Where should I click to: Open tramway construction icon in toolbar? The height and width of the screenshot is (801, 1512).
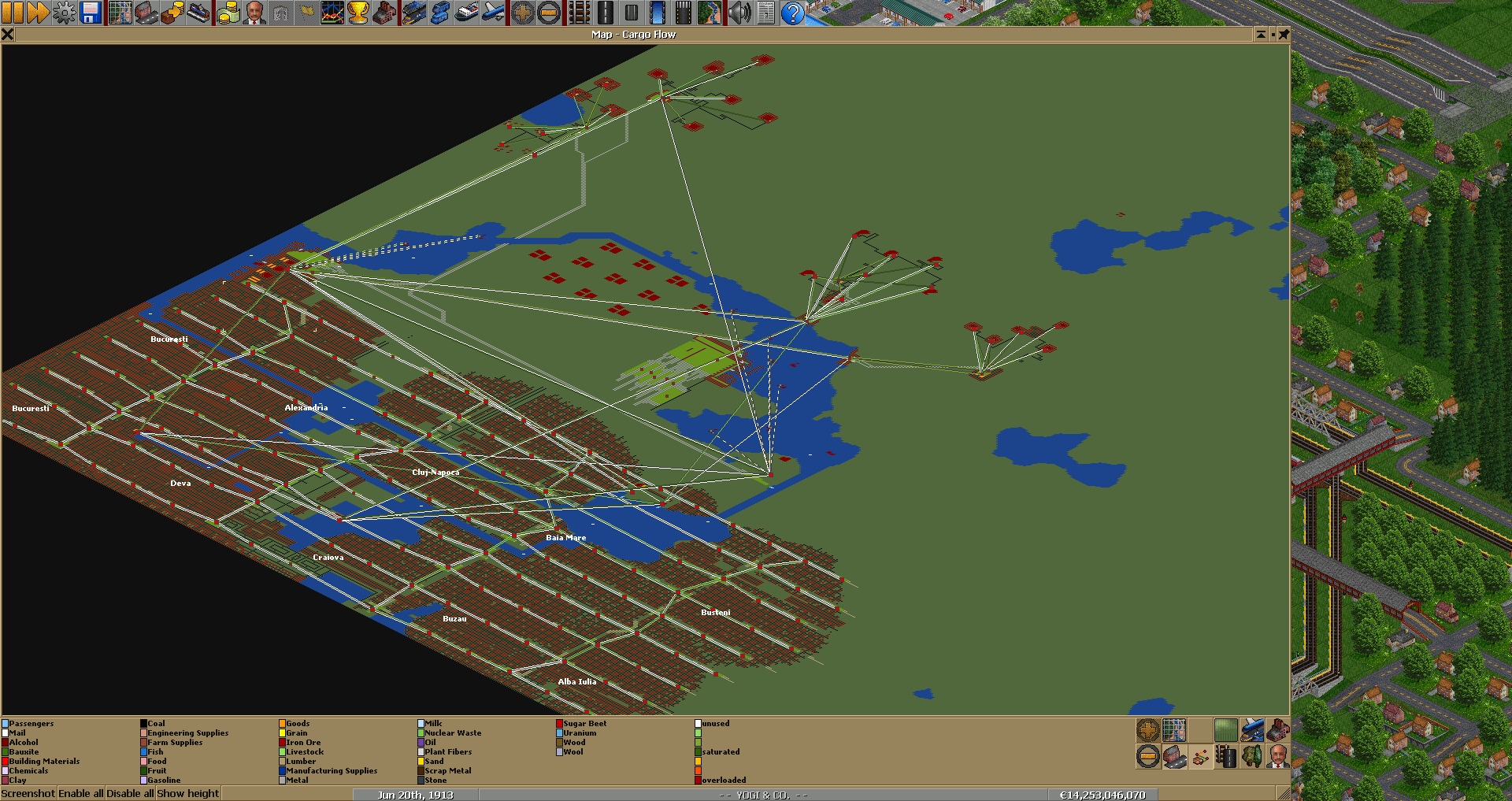coord(631,13)
